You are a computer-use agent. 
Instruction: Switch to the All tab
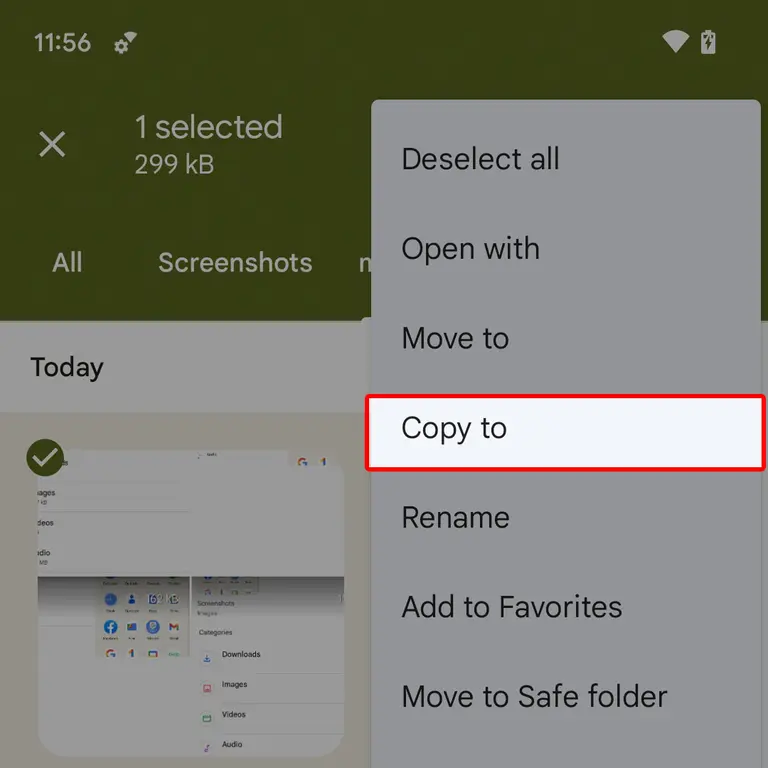(67, 263)
